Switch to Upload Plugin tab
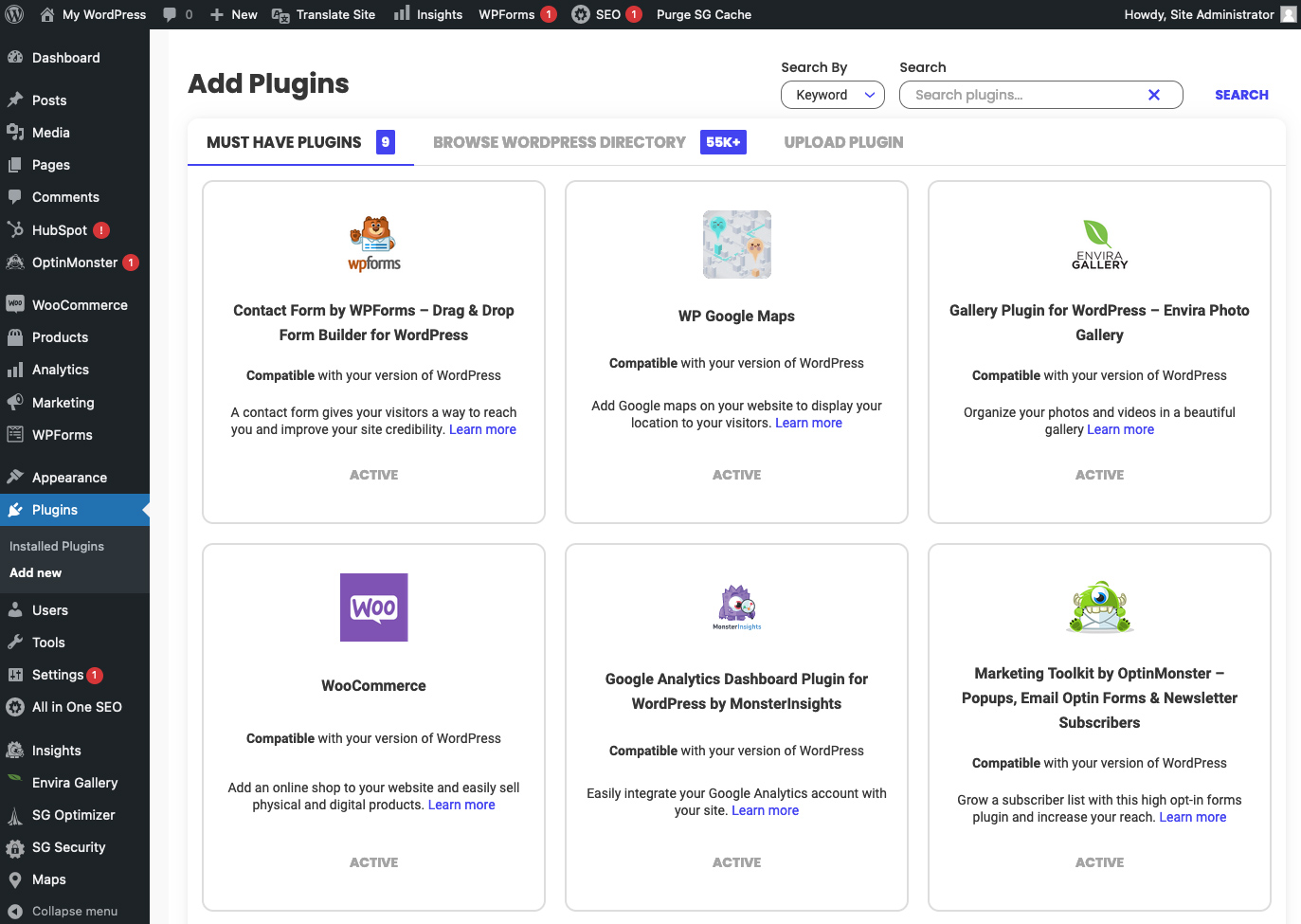 [x=843, y=142]
